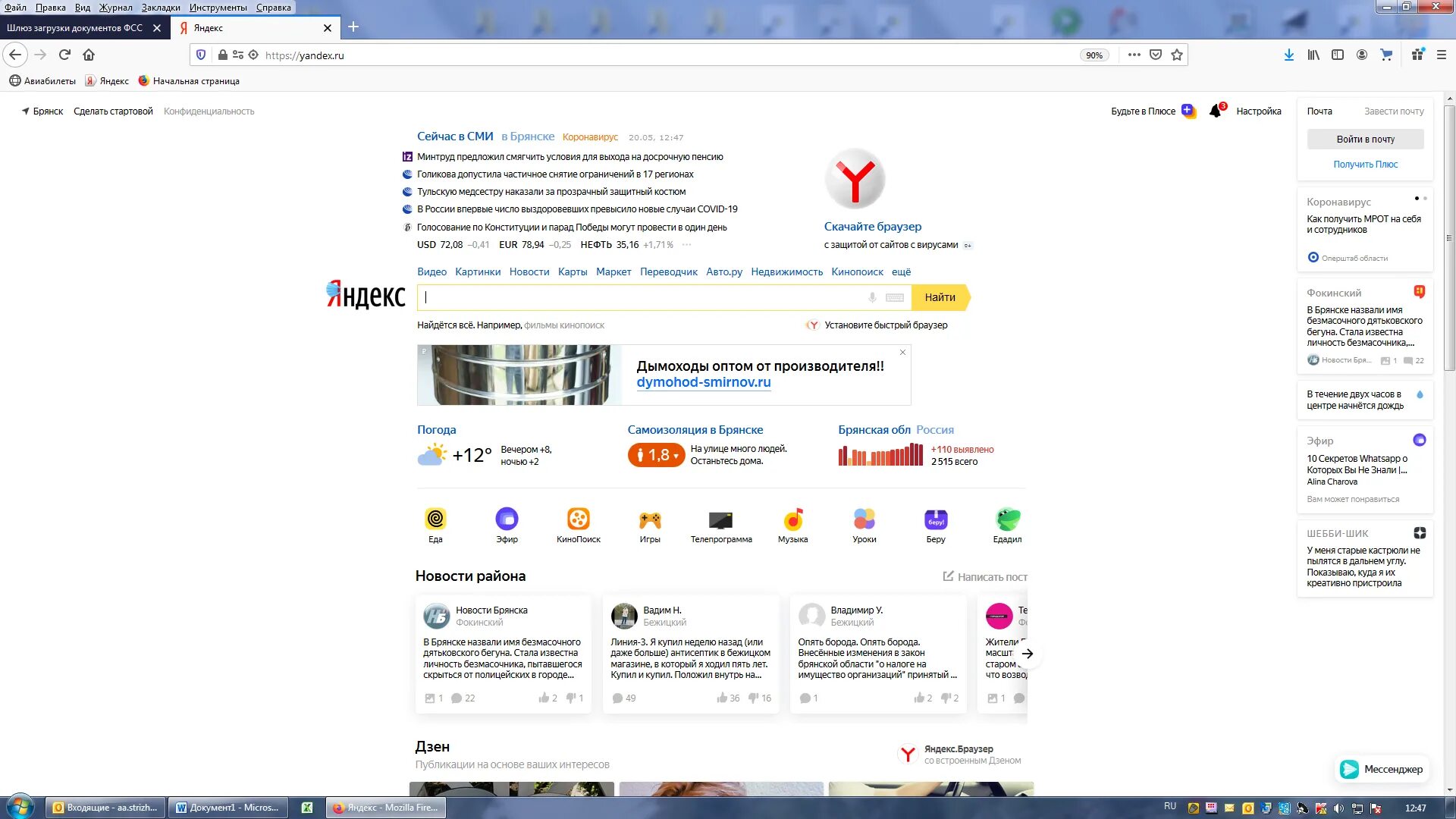Click the Firefox home button
Image resolution: width=1456 pixels, height=819 pixels.
click(x=89, y=55)
